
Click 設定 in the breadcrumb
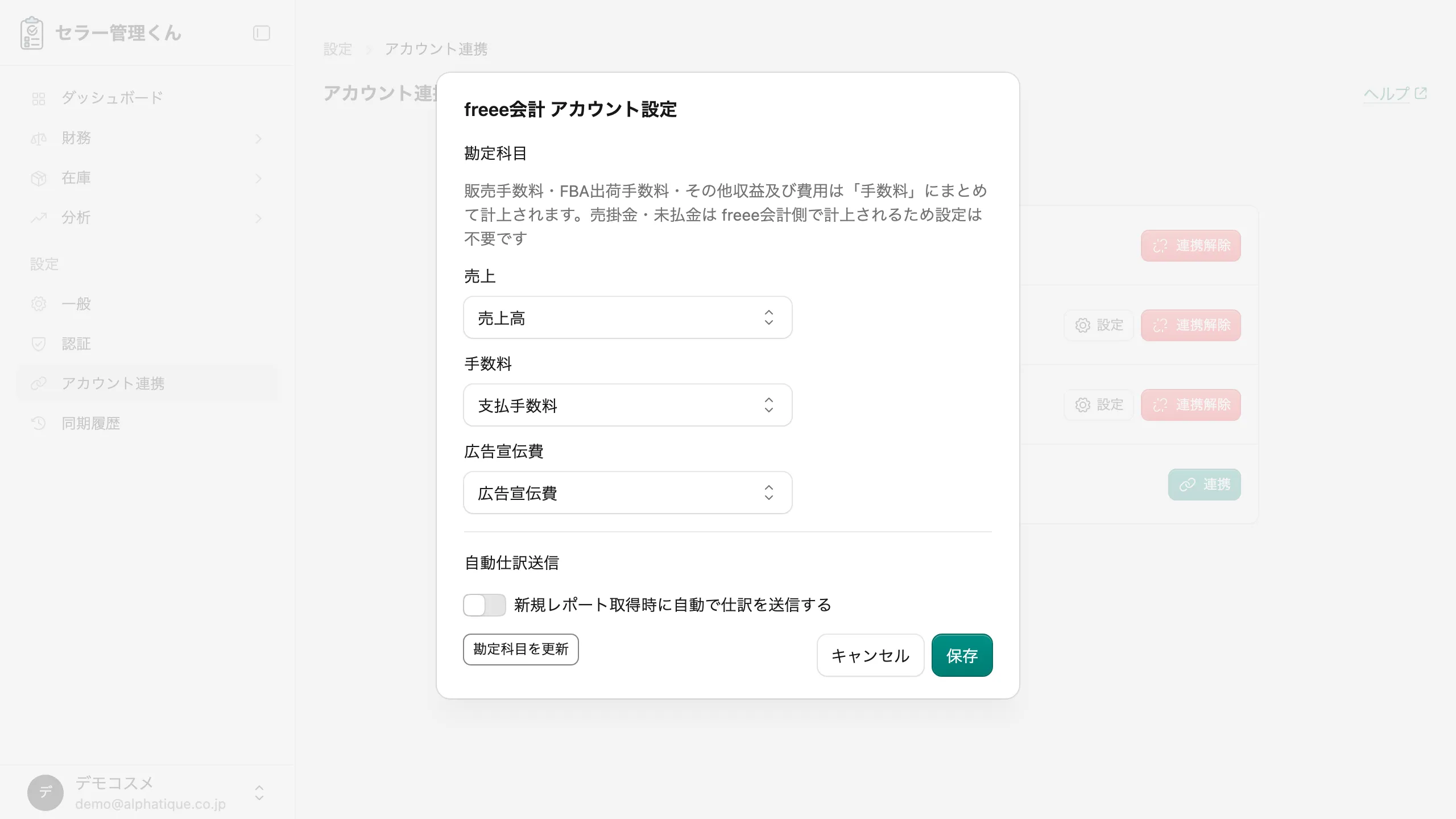338,49
